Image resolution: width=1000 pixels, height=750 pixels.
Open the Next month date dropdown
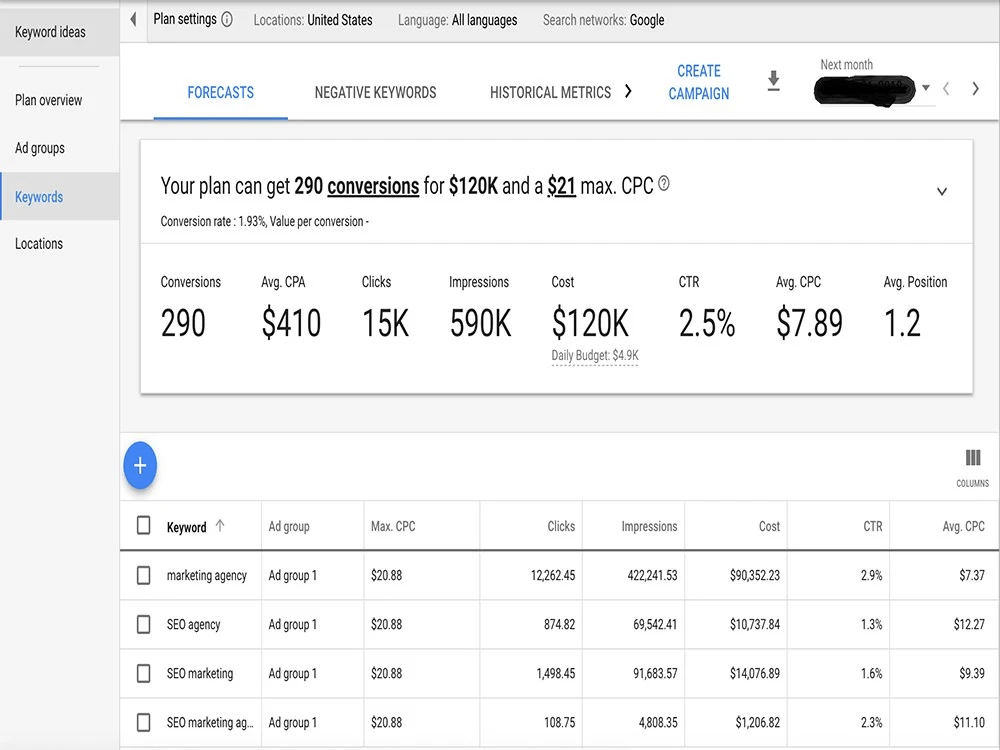pyautogui.click(x=925, y=88)
